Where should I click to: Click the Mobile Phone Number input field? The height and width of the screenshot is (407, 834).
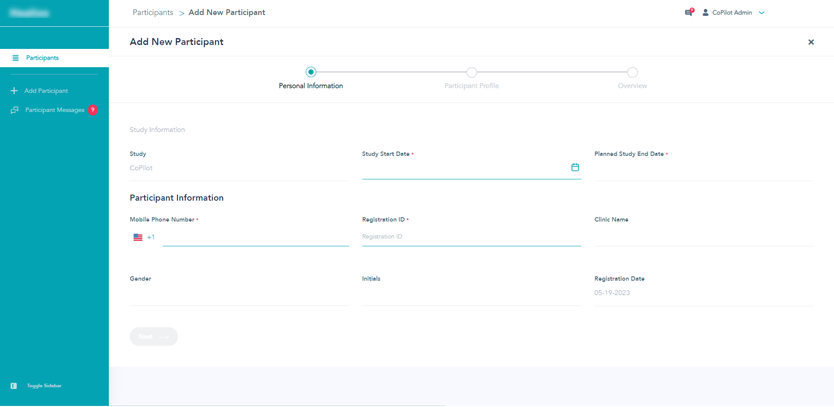pyautogui.click(x=255, y=237)
